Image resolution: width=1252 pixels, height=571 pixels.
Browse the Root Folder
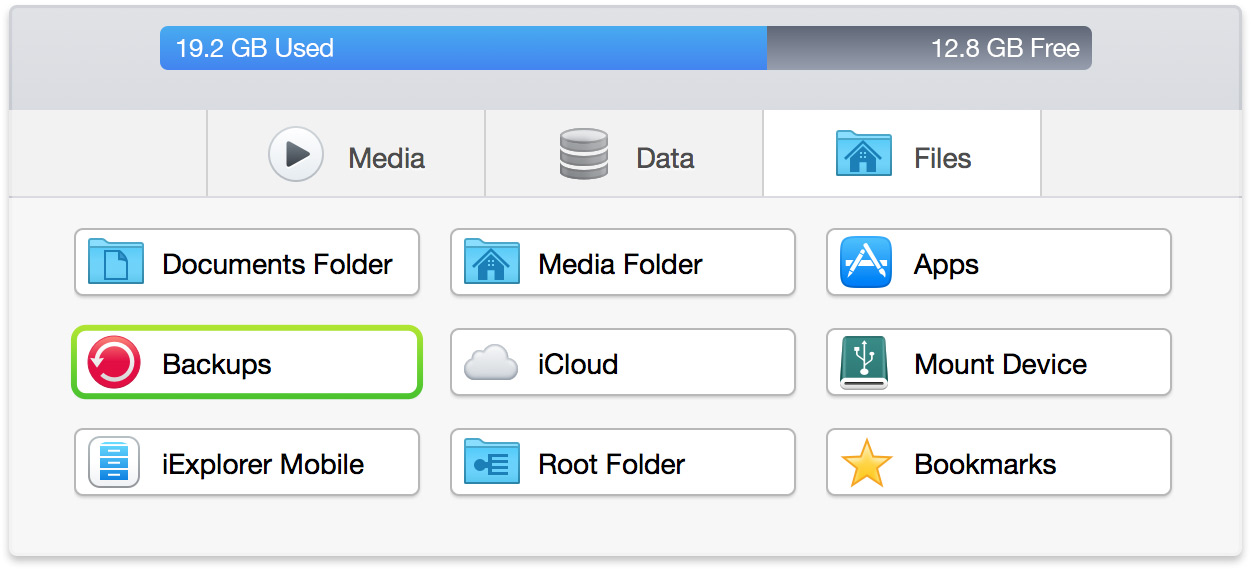pyautogui.click(x=611, y=464)
